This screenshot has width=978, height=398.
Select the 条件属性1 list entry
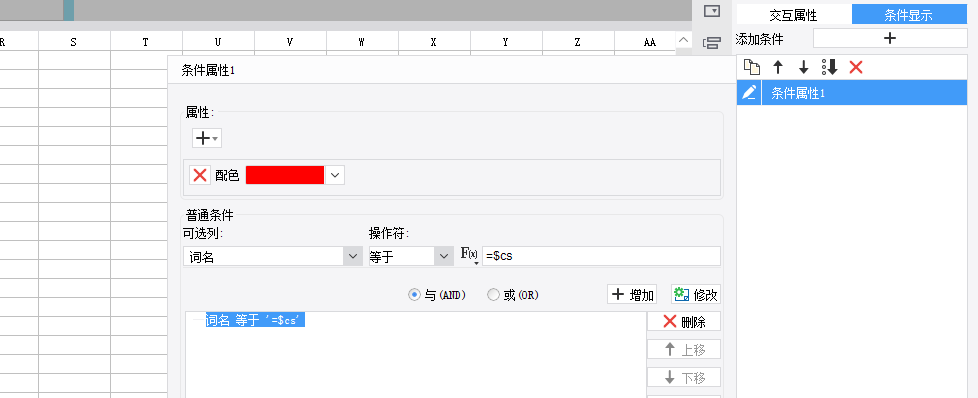pyautogui.click(x=864, y=93)
